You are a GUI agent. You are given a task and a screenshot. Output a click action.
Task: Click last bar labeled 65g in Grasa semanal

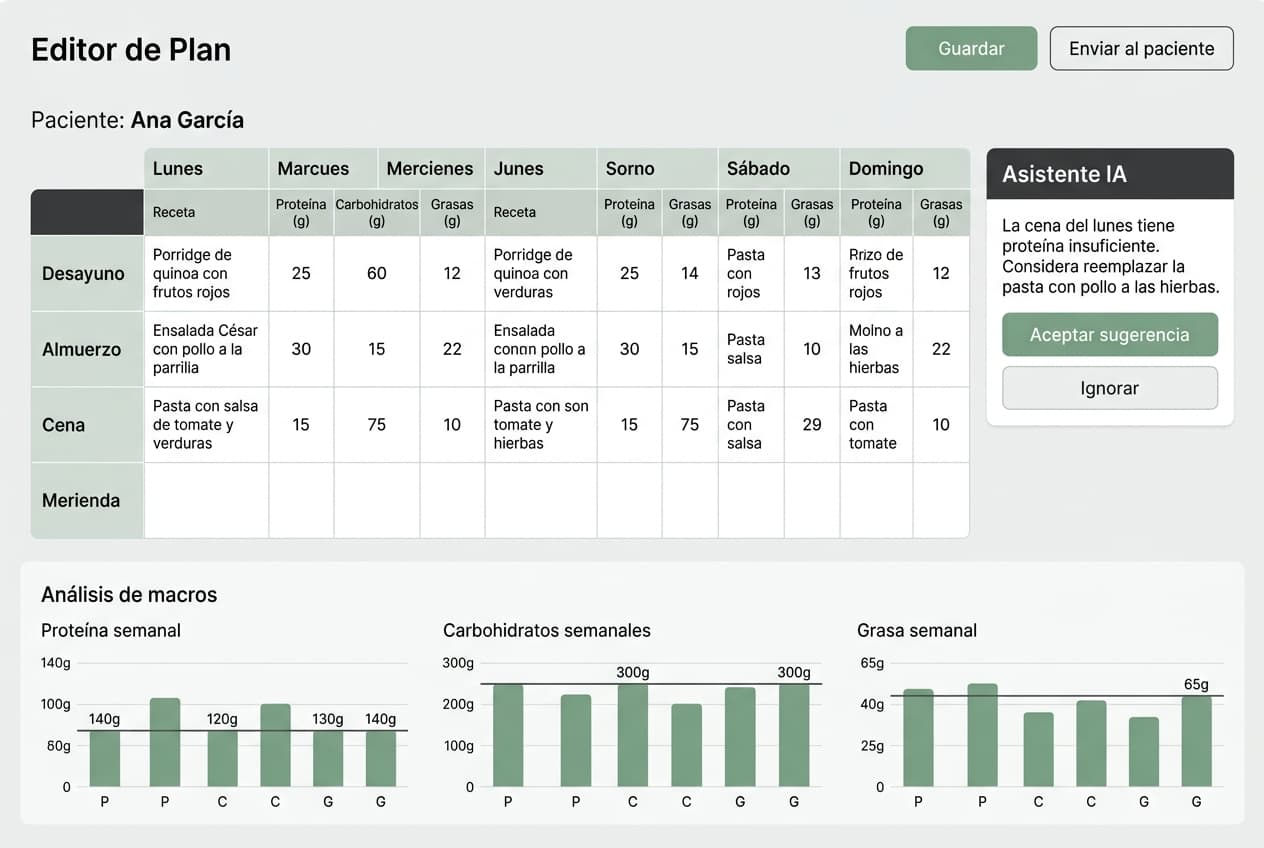[1196, 741]
